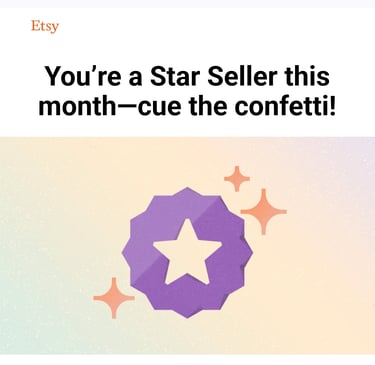This screenshot has height=365, width=375.
Task: Click the orange sparkle below-left of the badge
Action: [x=114, y=298]
